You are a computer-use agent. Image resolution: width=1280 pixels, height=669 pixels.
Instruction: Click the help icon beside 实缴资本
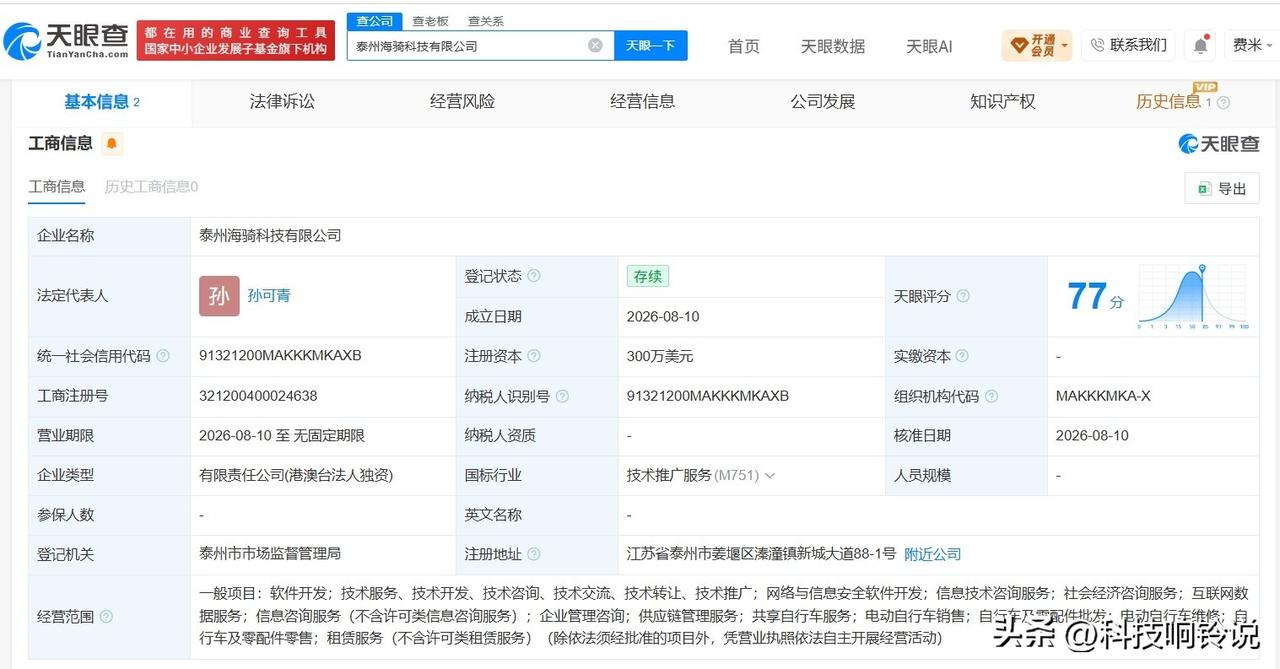click(963, 356)
